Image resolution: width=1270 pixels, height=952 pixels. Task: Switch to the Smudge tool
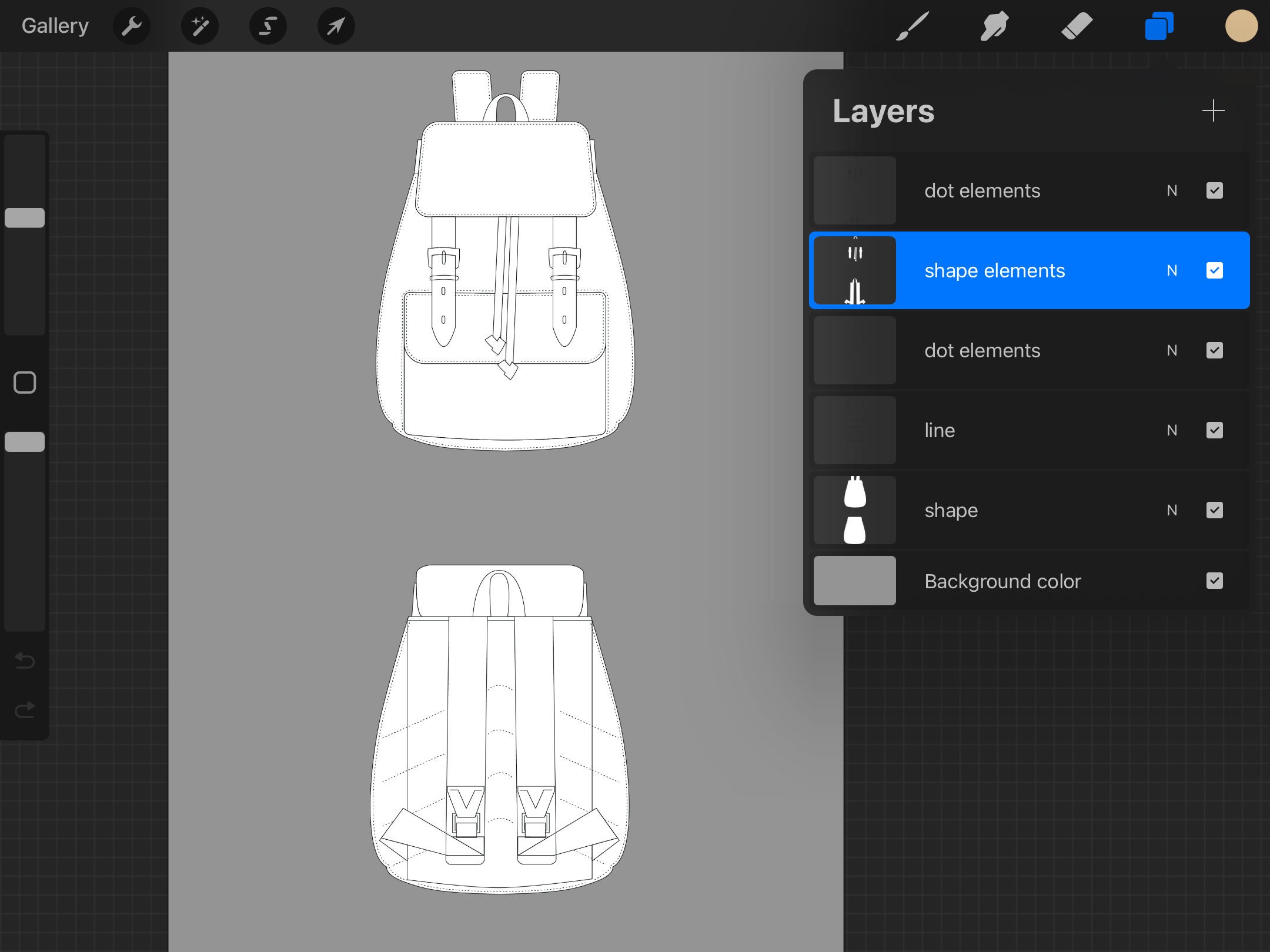point(994,26)
